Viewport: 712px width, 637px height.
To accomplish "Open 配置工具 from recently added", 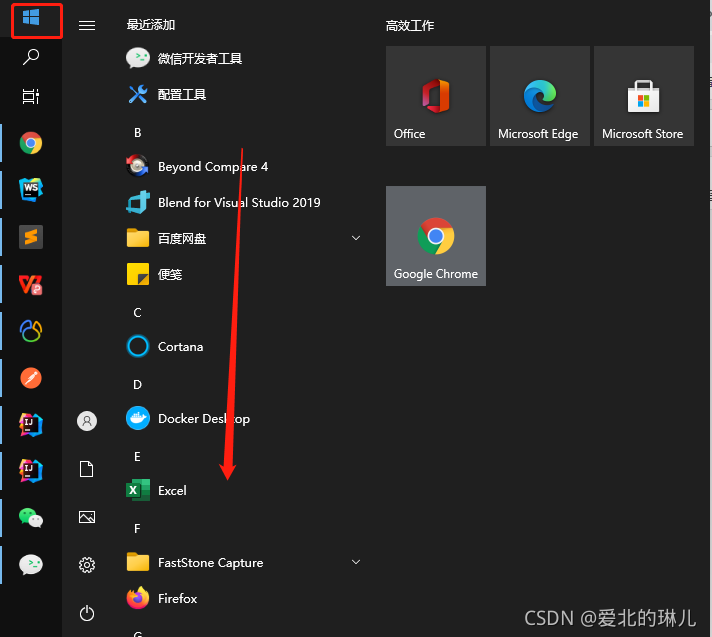I will (167, 94).
